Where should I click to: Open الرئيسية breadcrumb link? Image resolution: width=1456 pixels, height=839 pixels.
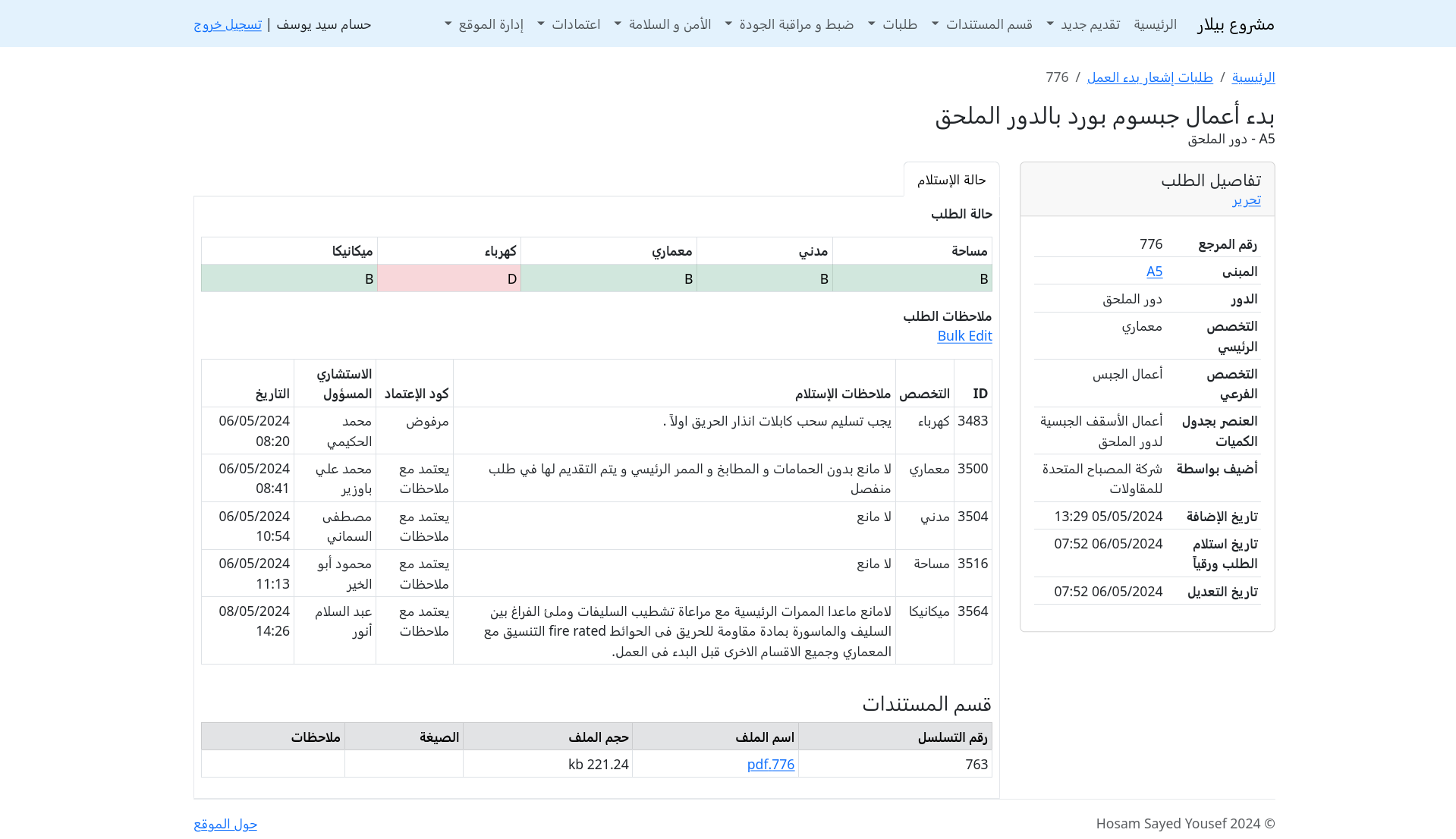coord(1253,77)
